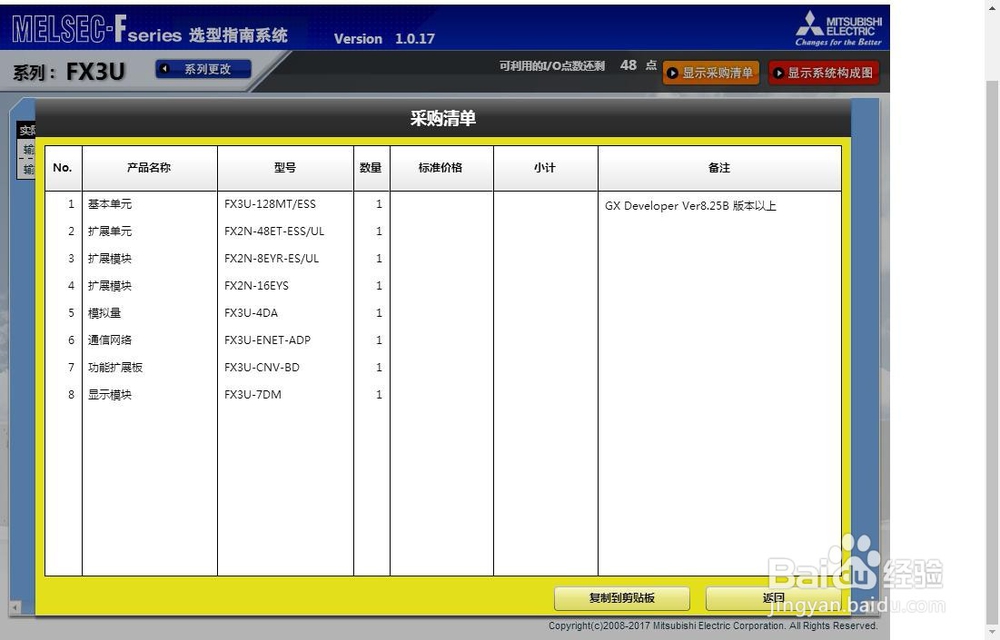Screen dimensions: 1000x640
Task: Open 显示采购清单 orange button
Action: (x=710, y=73)
